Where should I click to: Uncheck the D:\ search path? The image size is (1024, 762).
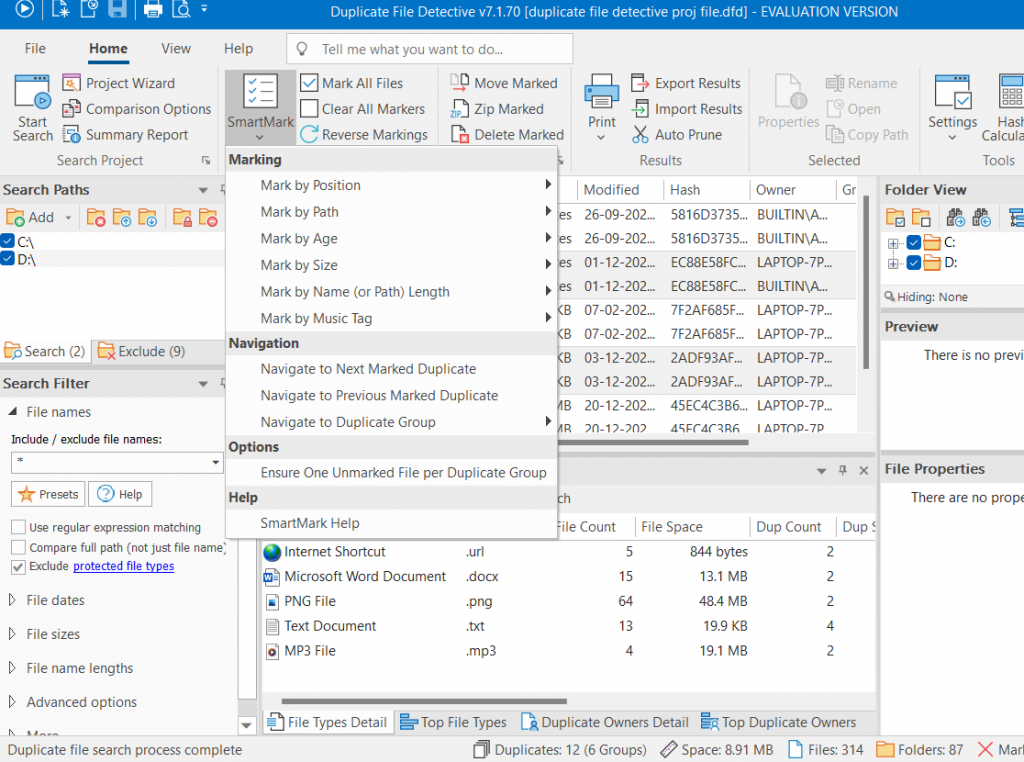pyautogui.click(x=8, y=259)
